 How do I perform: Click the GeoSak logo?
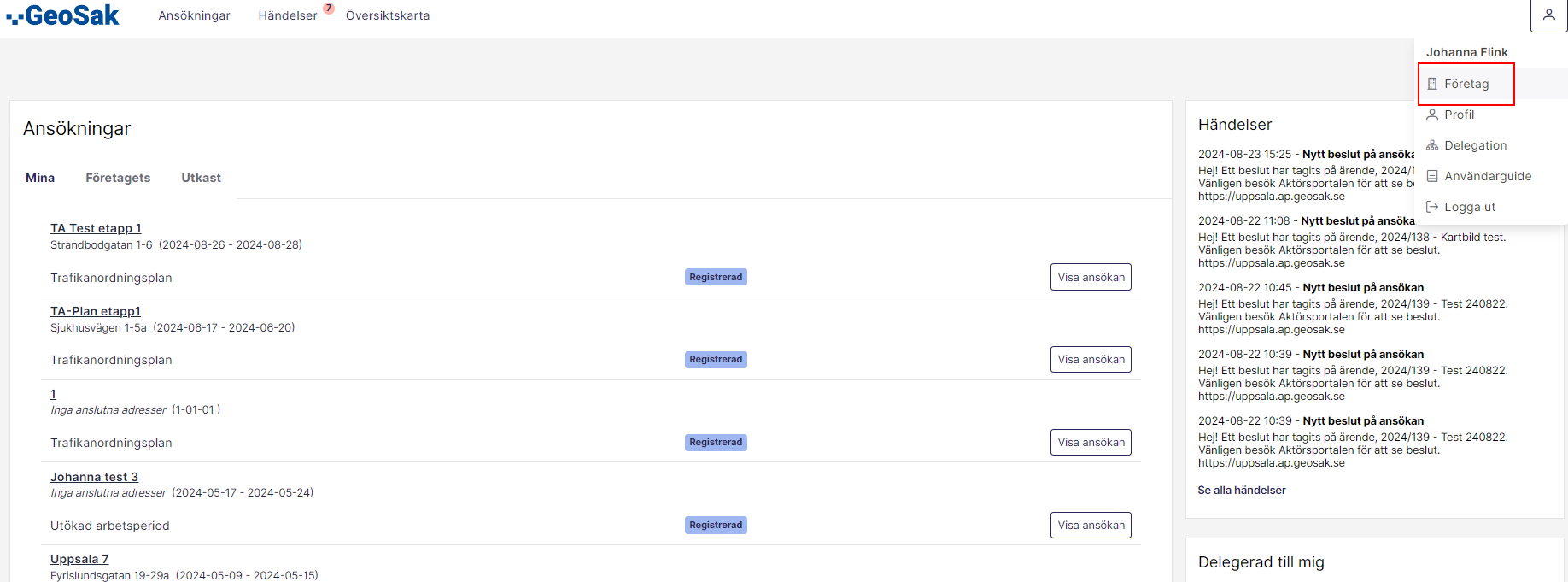[63, 15]
